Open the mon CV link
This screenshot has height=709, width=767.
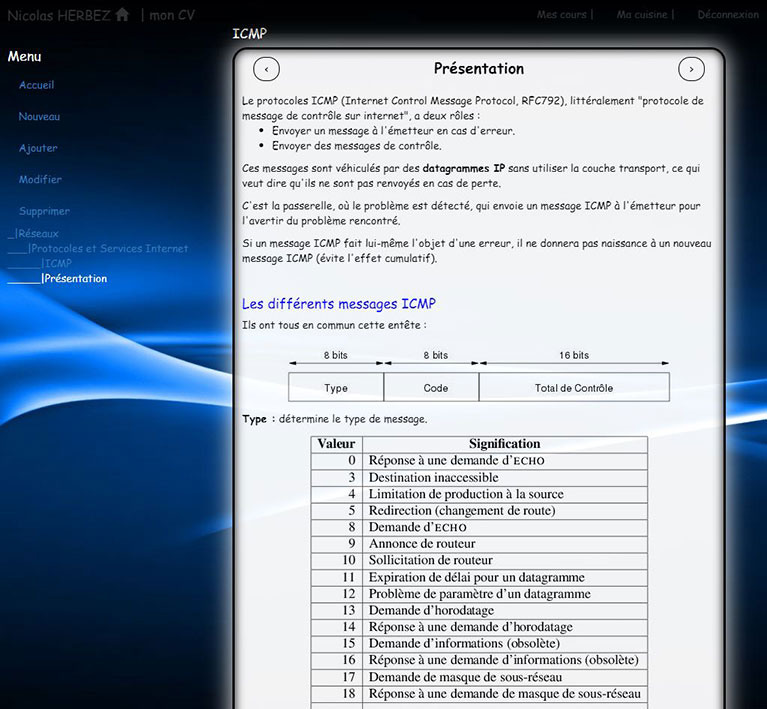coord(172,15)
